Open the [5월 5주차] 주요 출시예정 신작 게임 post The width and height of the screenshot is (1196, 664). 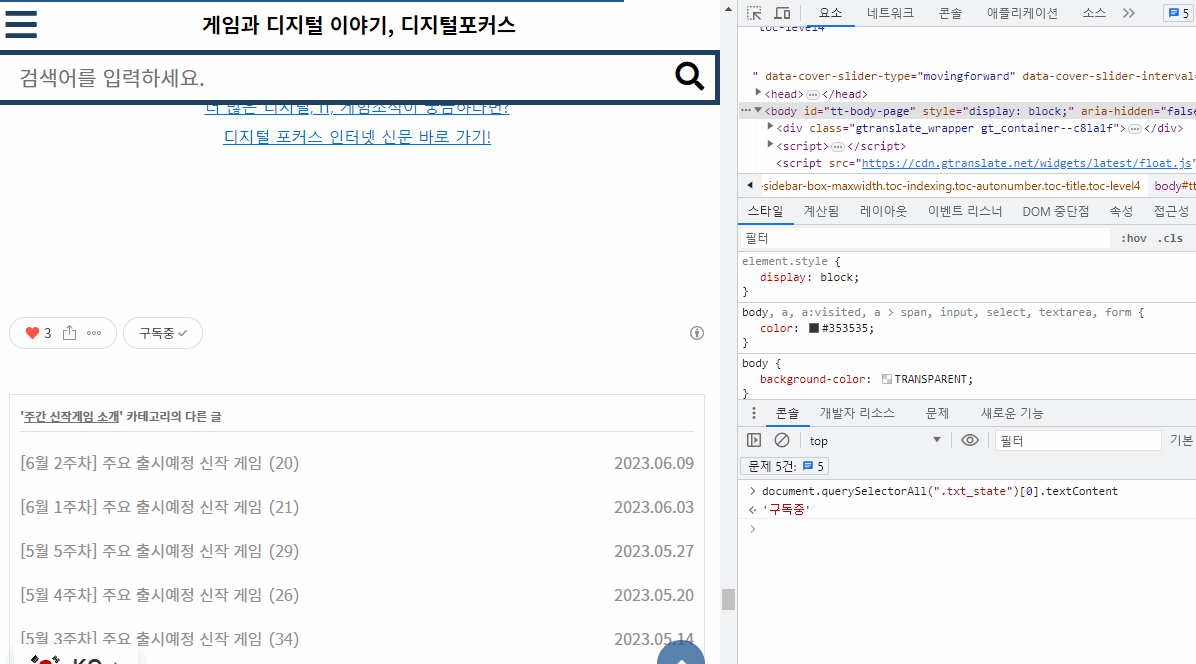159,551
